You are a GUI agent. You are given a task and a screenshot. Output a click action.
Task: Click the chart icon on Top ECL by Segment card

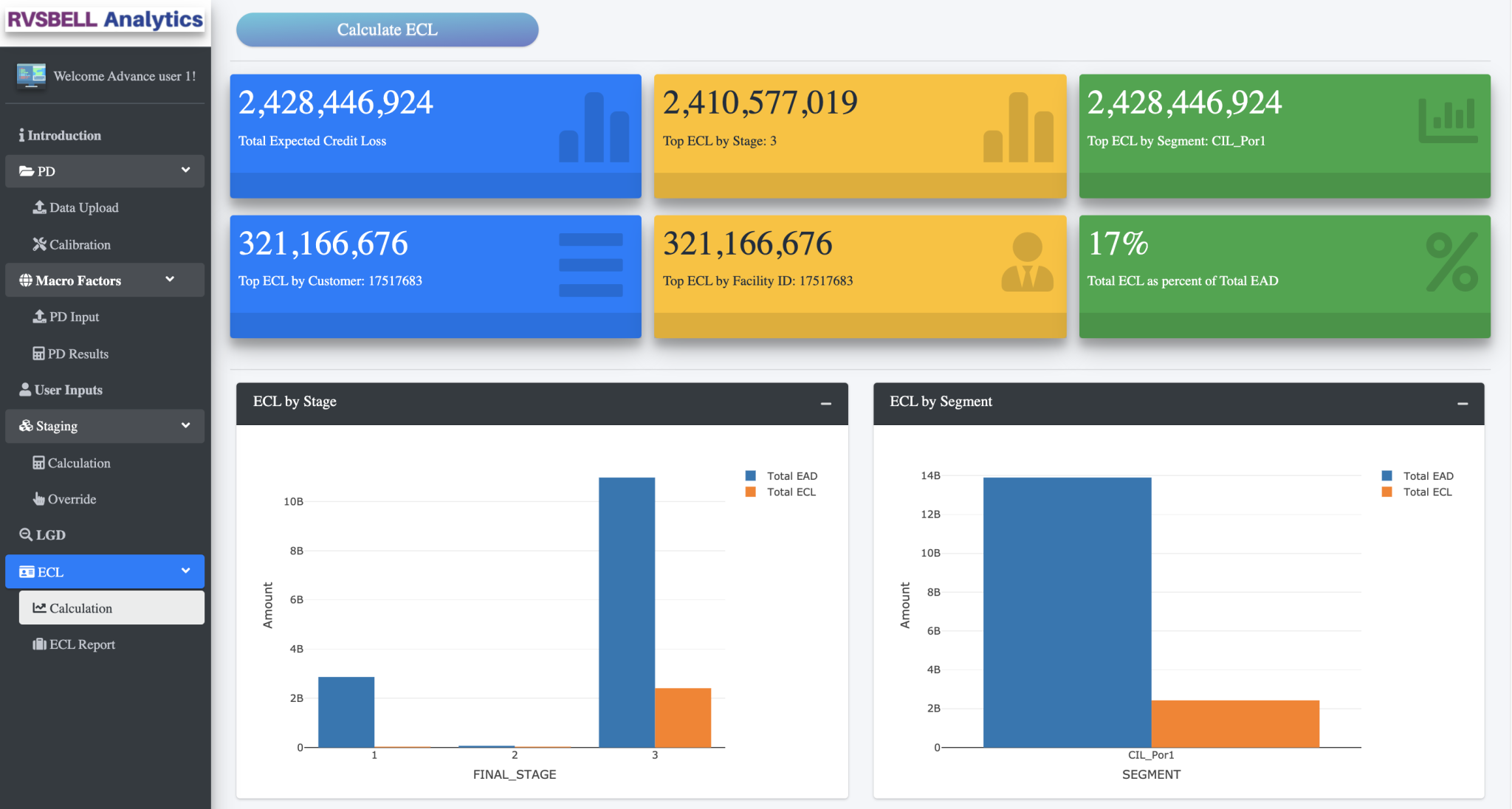(x=1449, y=120)
